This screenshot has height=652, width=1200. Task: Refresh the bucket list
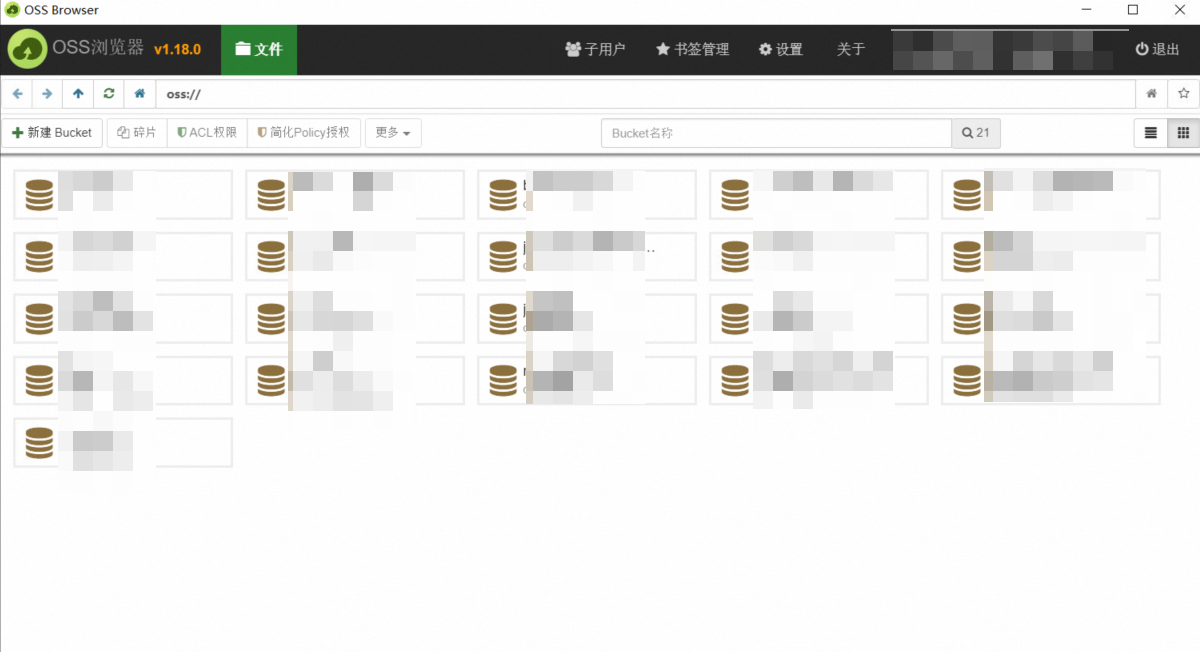coord(109,94)
